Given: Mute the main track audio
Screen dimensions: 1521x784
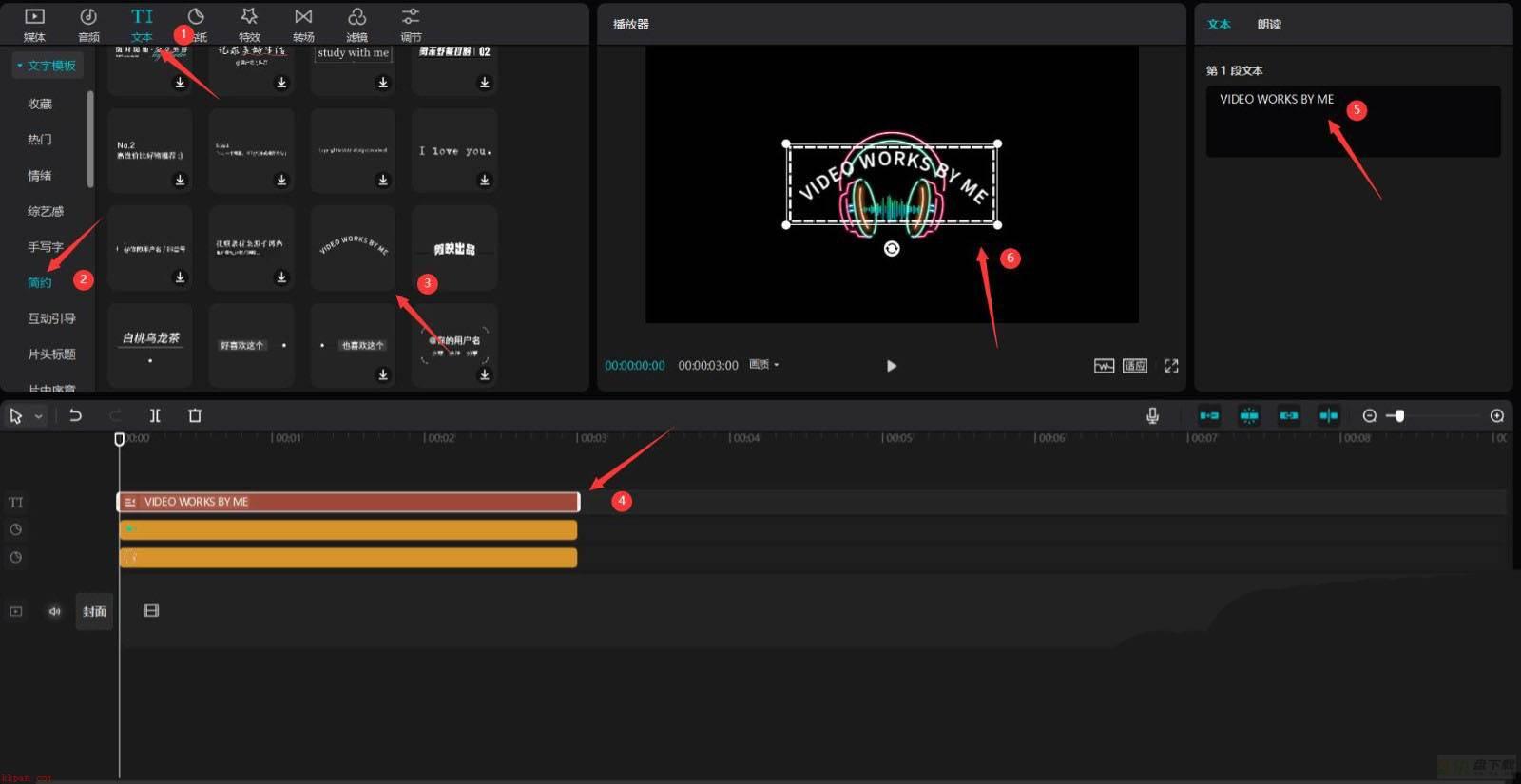Looking at the screenshot, I should pyautogui.click(x=54, y=611).
